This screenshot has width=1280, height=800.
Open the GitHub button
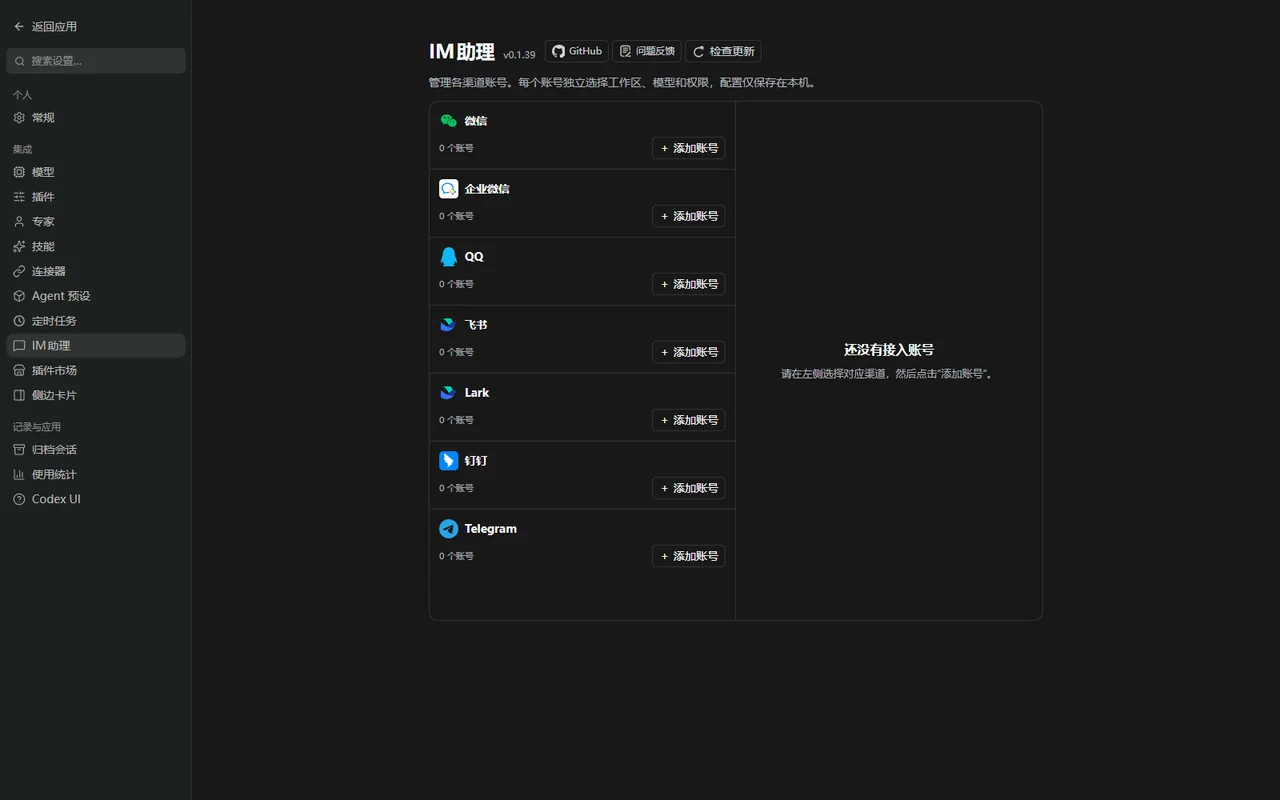pos(577,51)
